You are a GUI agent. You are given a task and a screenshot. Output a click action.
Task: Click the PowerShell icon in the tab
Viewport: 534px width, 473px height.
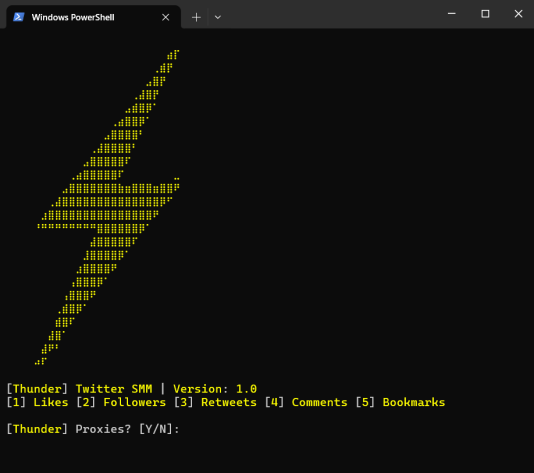(x=18, y=17)
